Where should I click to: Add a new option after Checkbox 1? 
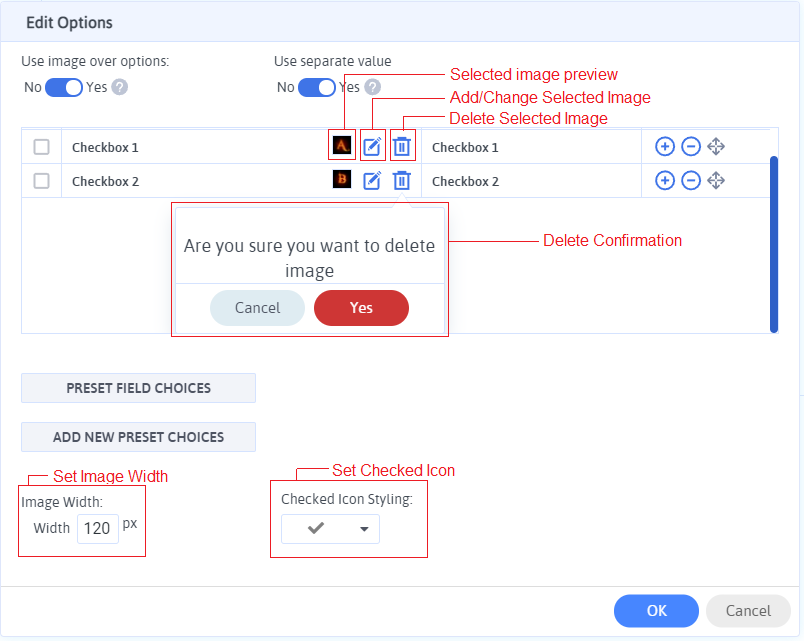pyautogui.click(x=664, y=147)
